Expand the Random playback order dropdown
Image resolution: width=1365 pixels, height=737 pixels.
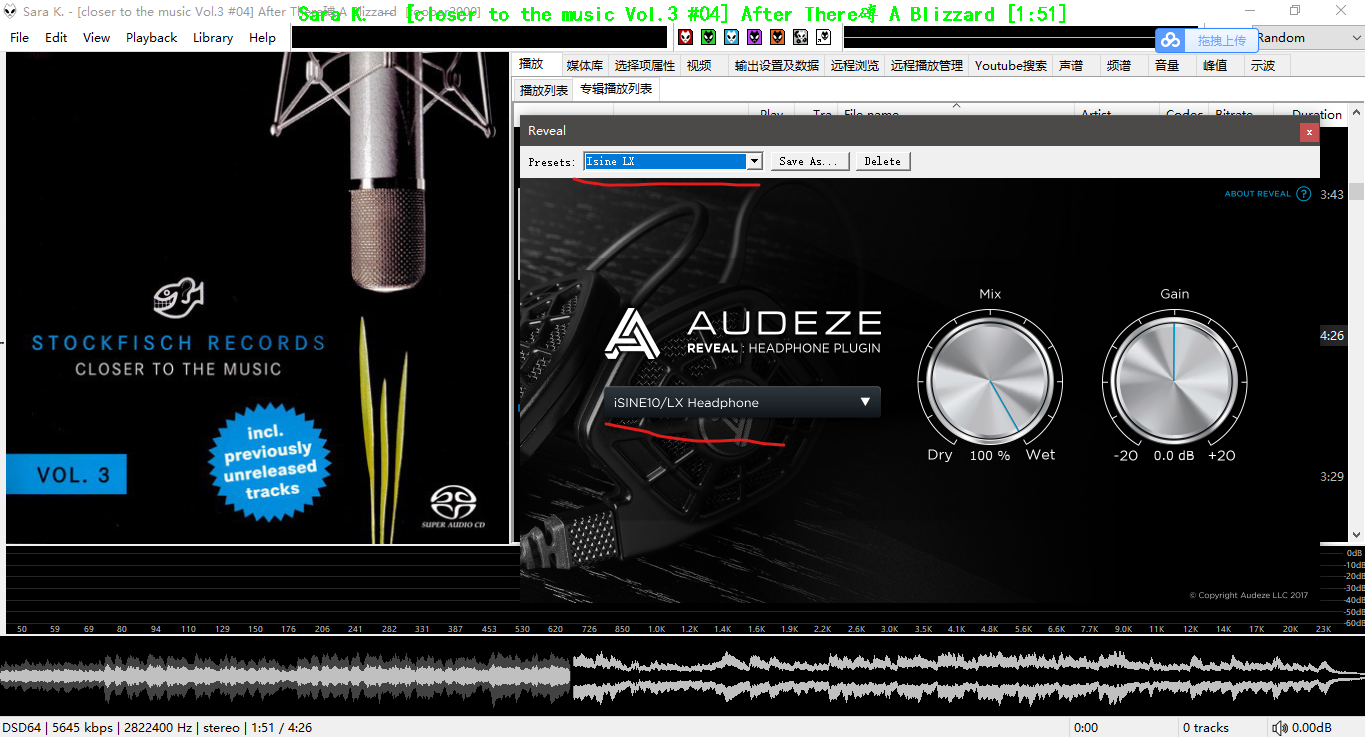click(1355, 38)
